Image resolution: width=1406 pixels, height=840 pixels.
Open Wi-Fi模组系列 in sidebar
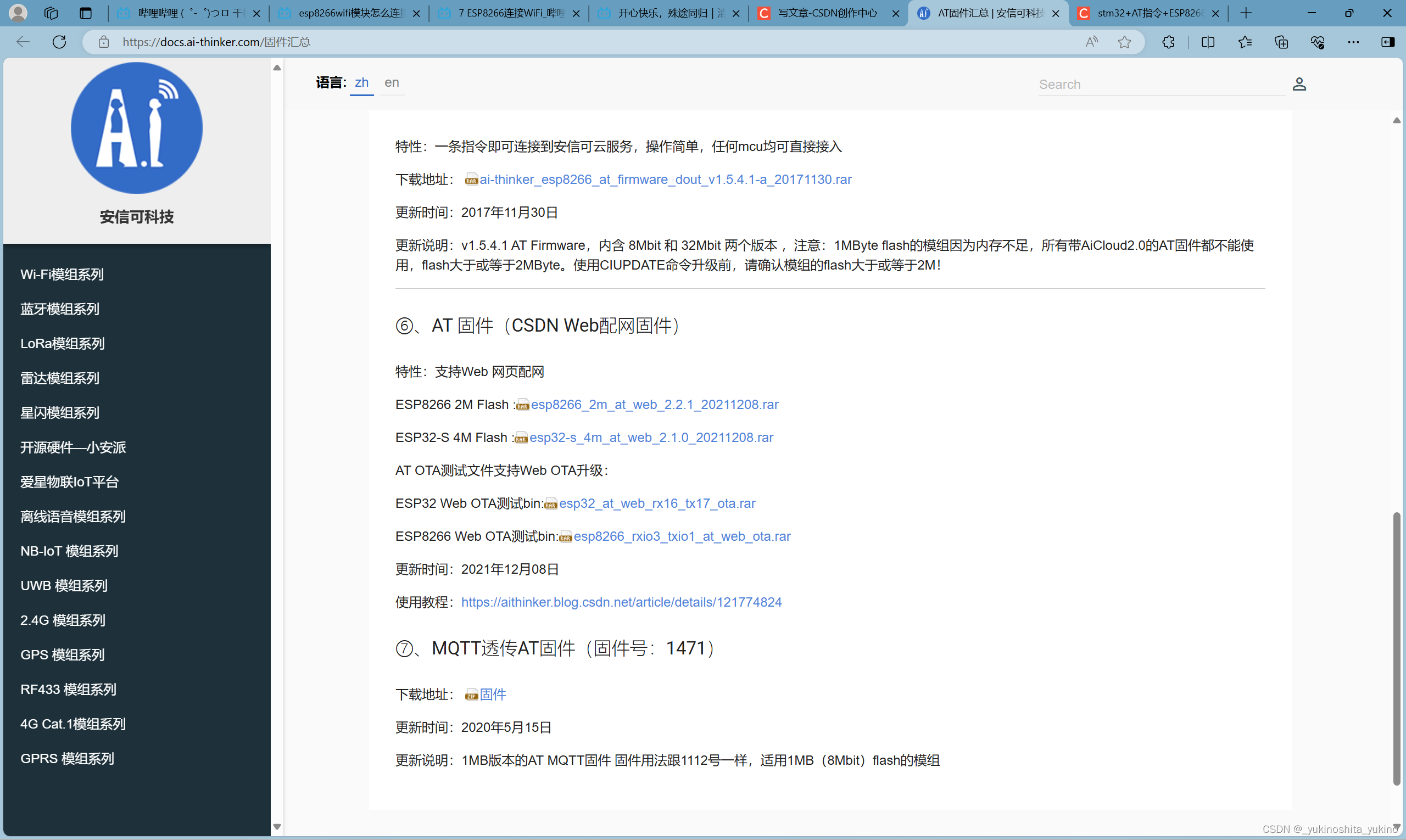click(x=62, y=275)
